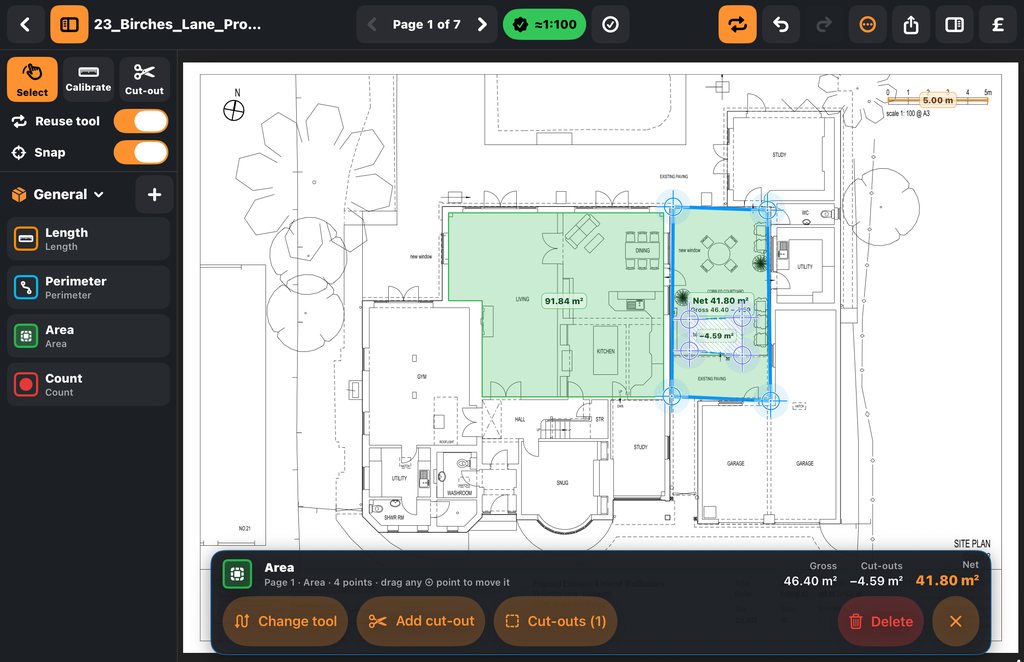Click the ≈1:100 scale badge
1024x662 pixels.
544,25
